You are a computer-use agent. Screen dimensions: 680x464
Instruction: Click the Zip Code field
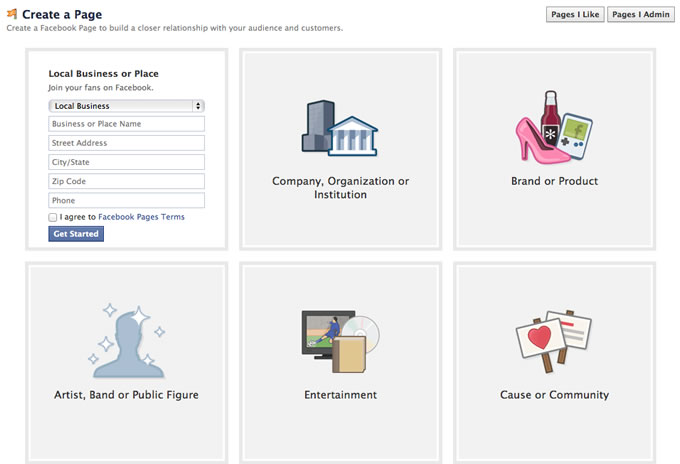(126, 181)
